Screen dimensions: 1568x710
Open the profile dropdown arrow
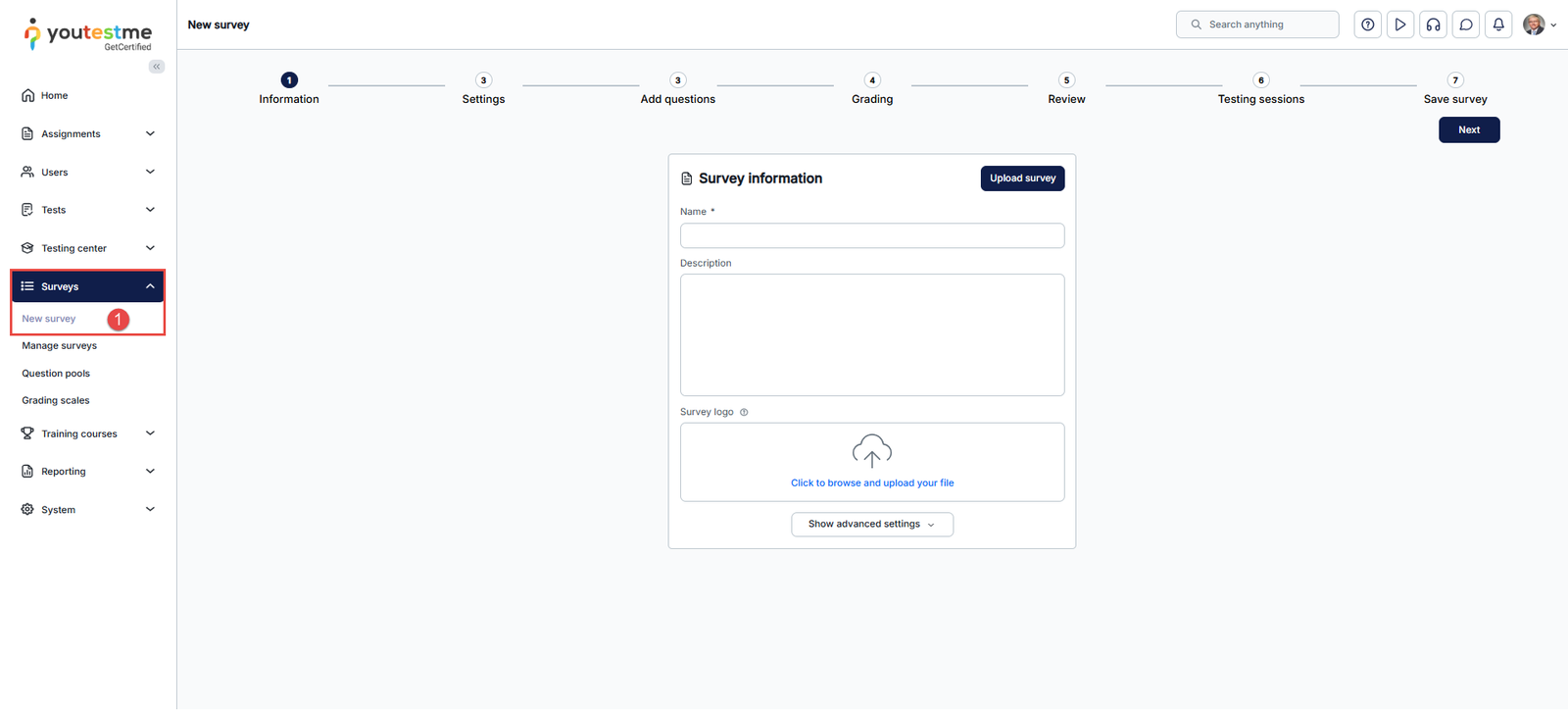[1553, 25]
